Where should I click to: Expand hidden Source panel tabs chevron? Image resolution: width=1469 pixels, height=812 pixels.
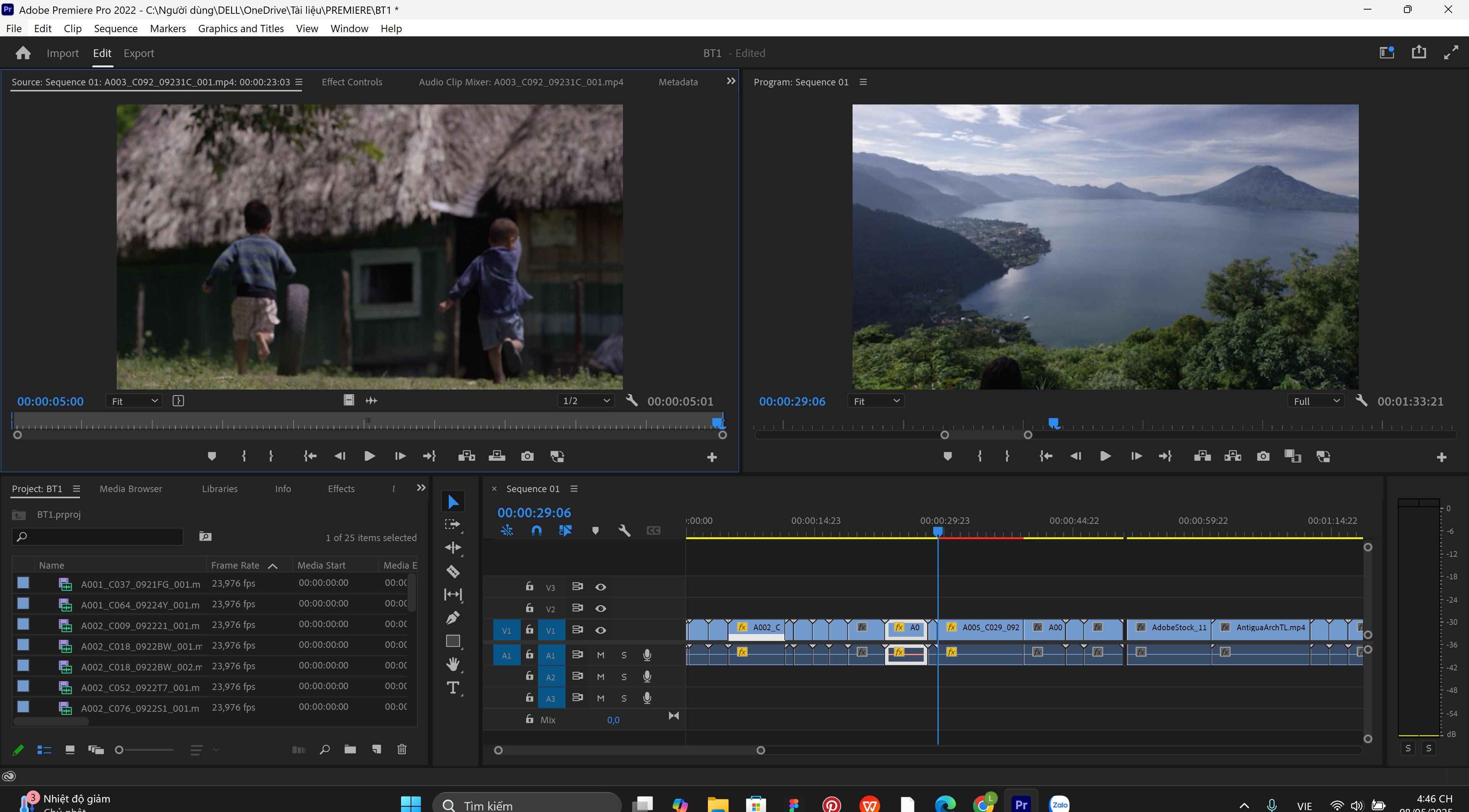(730, 81)
